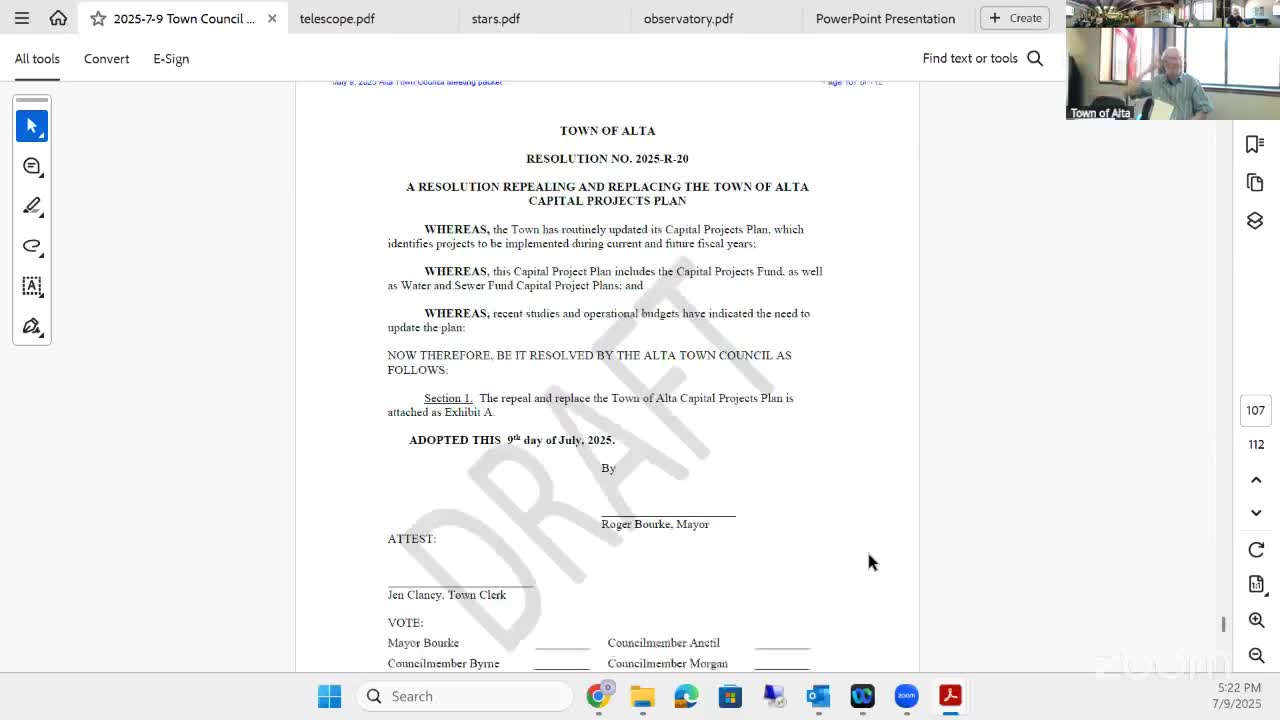Image resolution: width=1280 pixels, height=720 pixels.
Task: Choose the Add text box tool
Action: point(32,286)
